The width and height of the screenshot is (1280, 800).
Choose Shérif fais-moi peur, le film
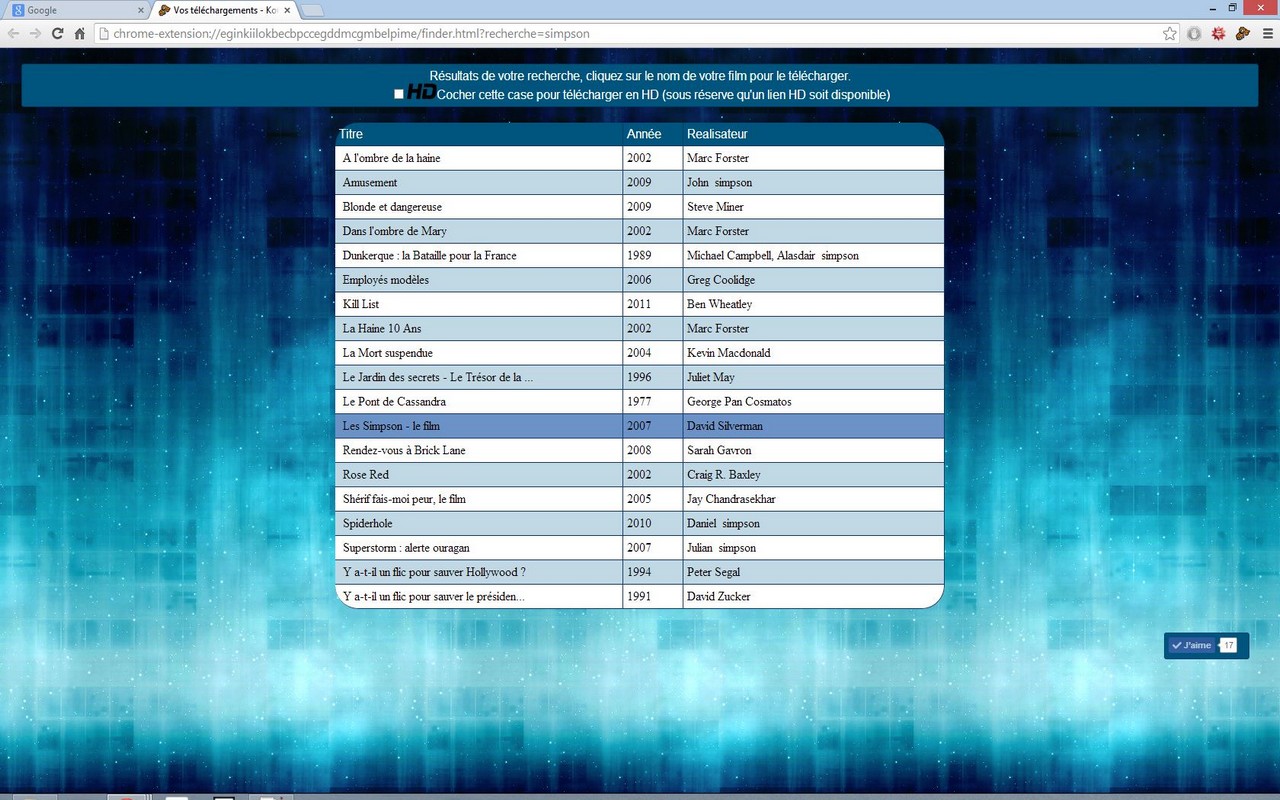pos(404,499)
